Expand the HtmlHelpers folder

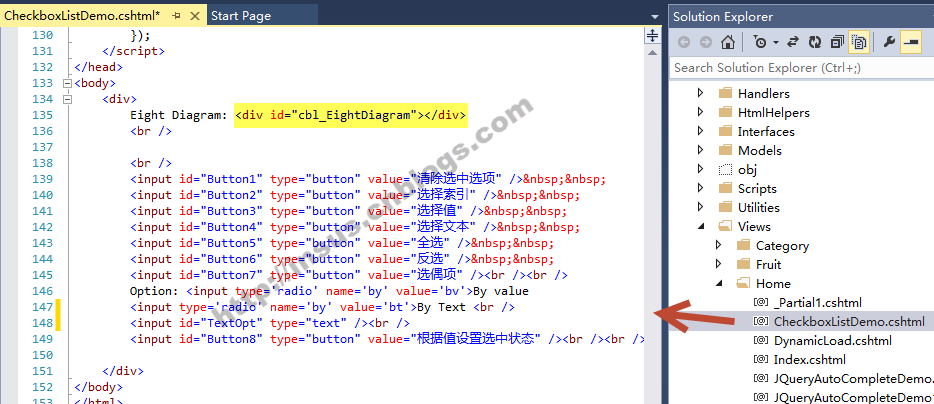pos(700,113)
